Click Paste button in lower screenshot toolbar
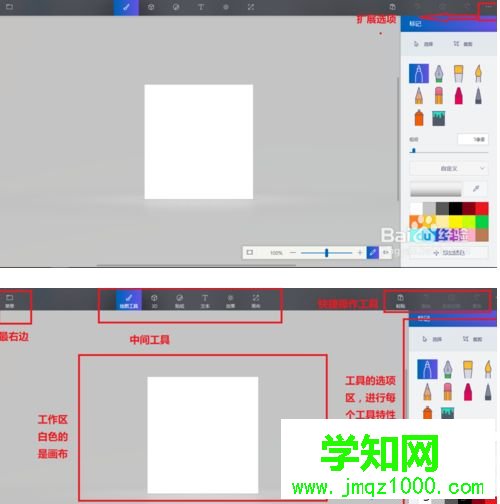 pyautogui.click(x=400, y=301)
